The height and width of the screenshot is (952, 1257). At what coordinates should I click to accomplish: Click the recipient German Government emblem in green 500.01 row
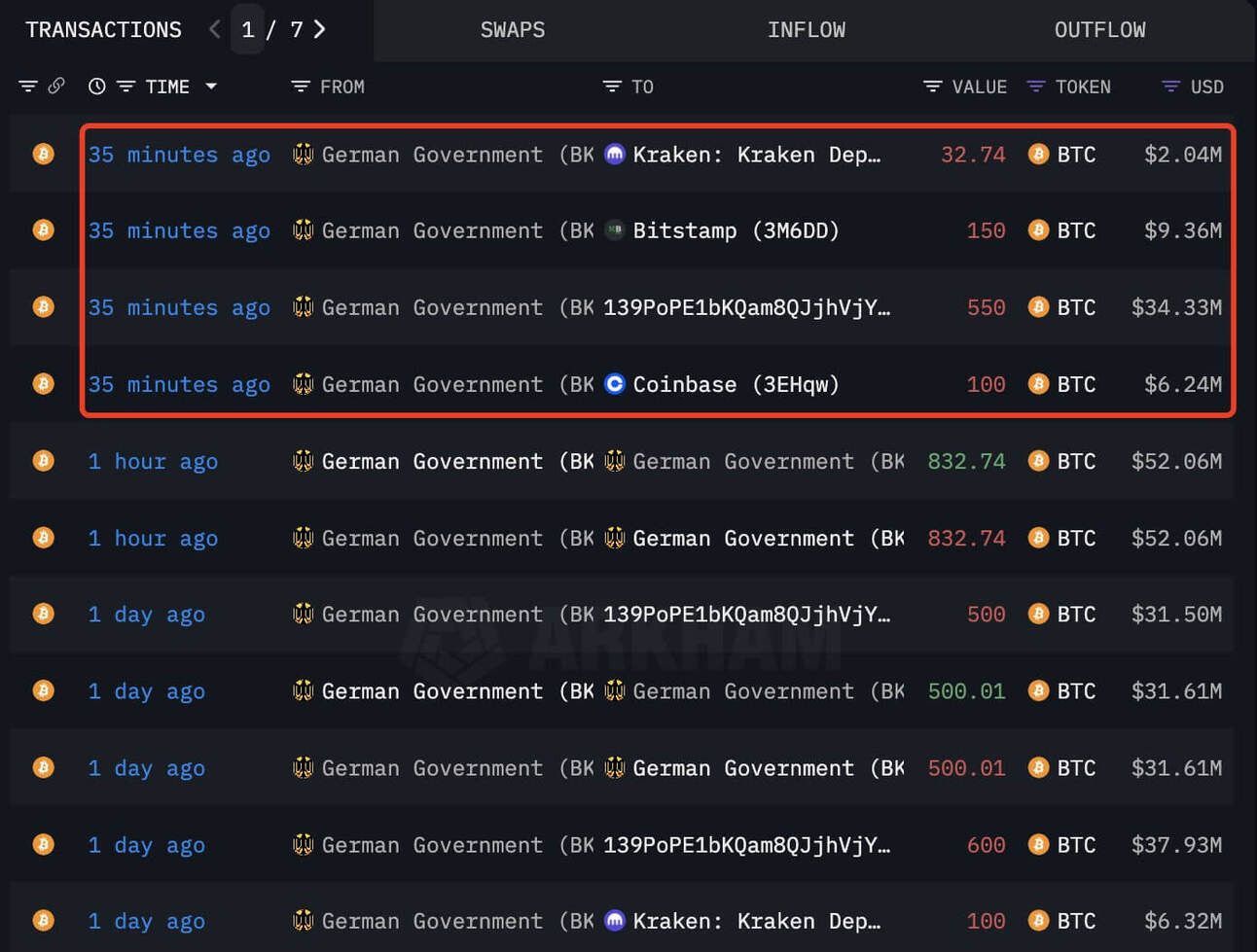tap(614, 690)
